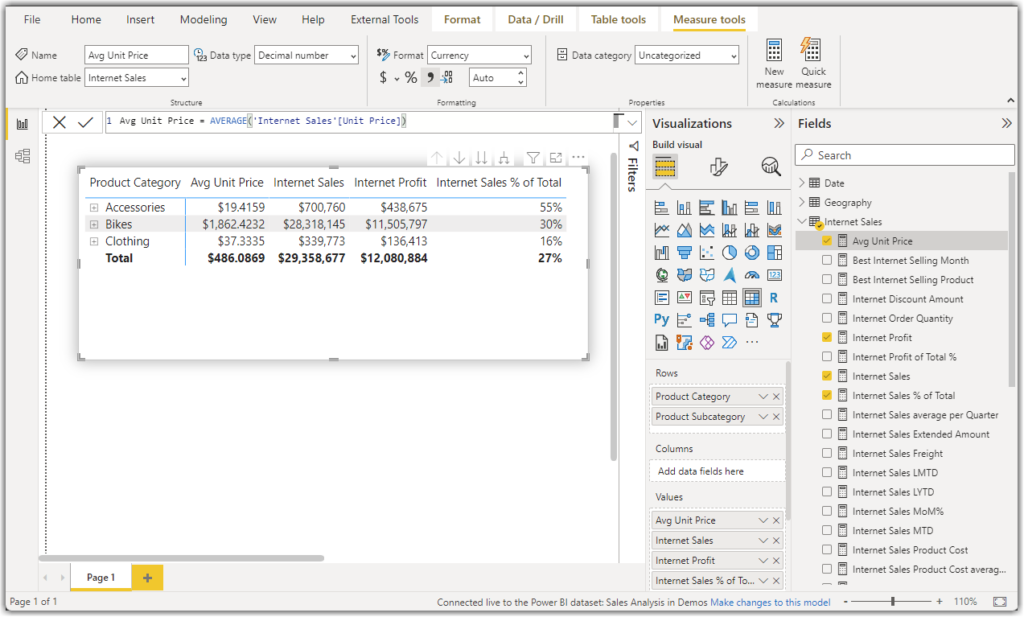Click Make changes to this model link
The image size is (1024, 617).
click(771, 602)
